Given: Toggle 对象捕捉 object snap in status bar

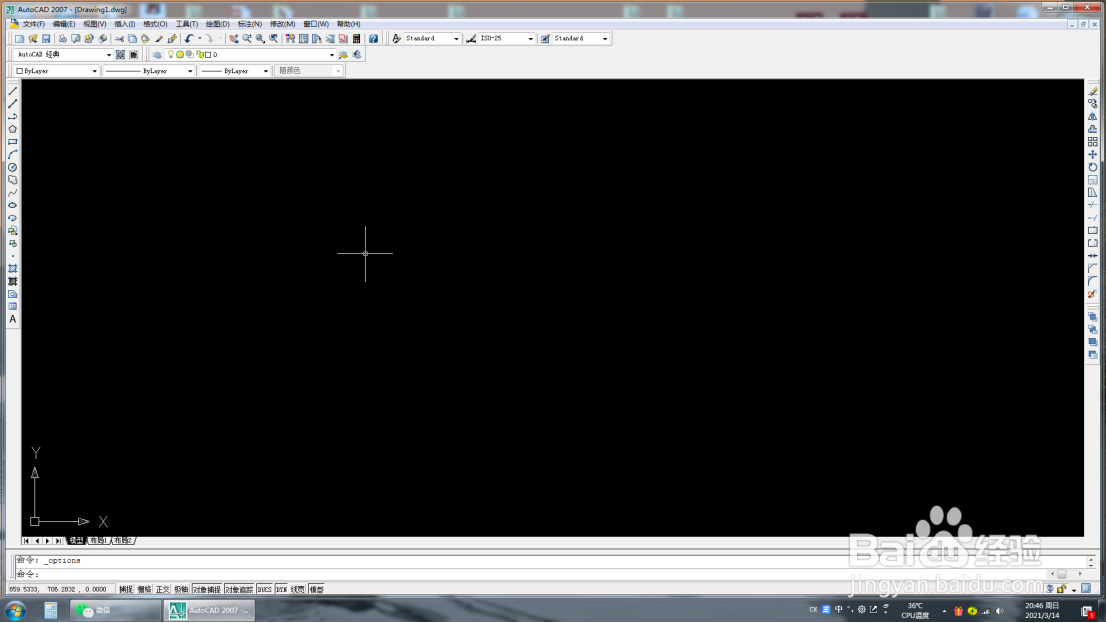Looking at the screenshot, I should pyautogui.click(x=207, y=589).
